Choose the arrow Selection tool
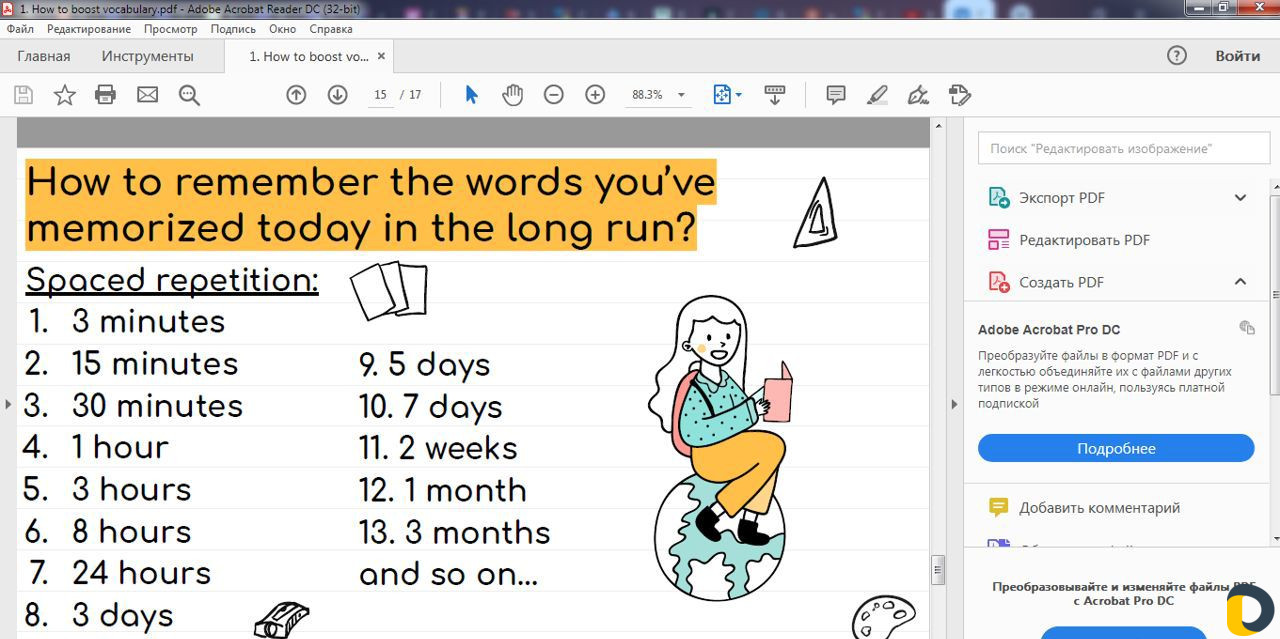The width and height of the screenshot is (1280, 639). [x=471, y=95]
